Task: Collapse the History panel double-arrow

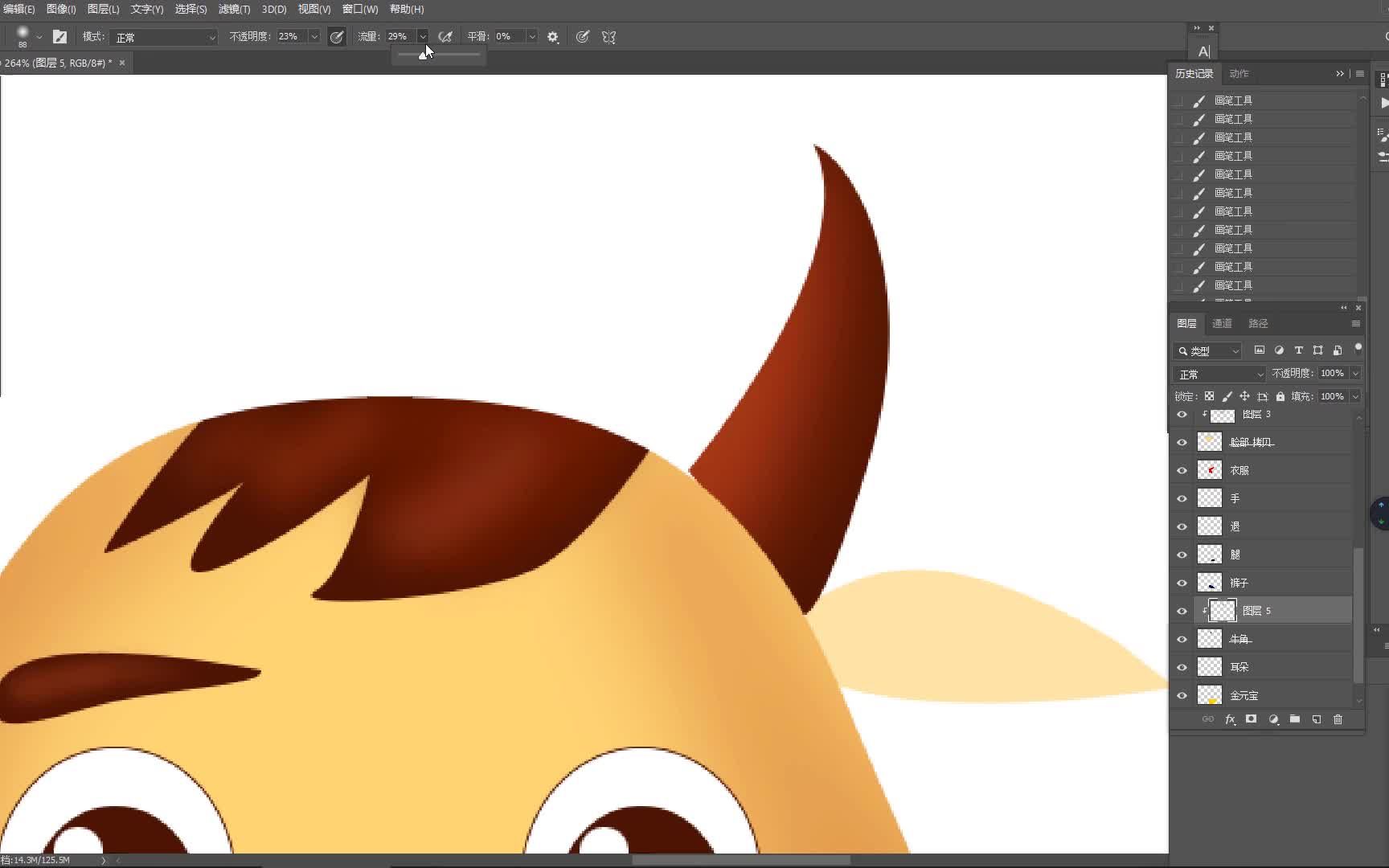Action: point(1340,73)
